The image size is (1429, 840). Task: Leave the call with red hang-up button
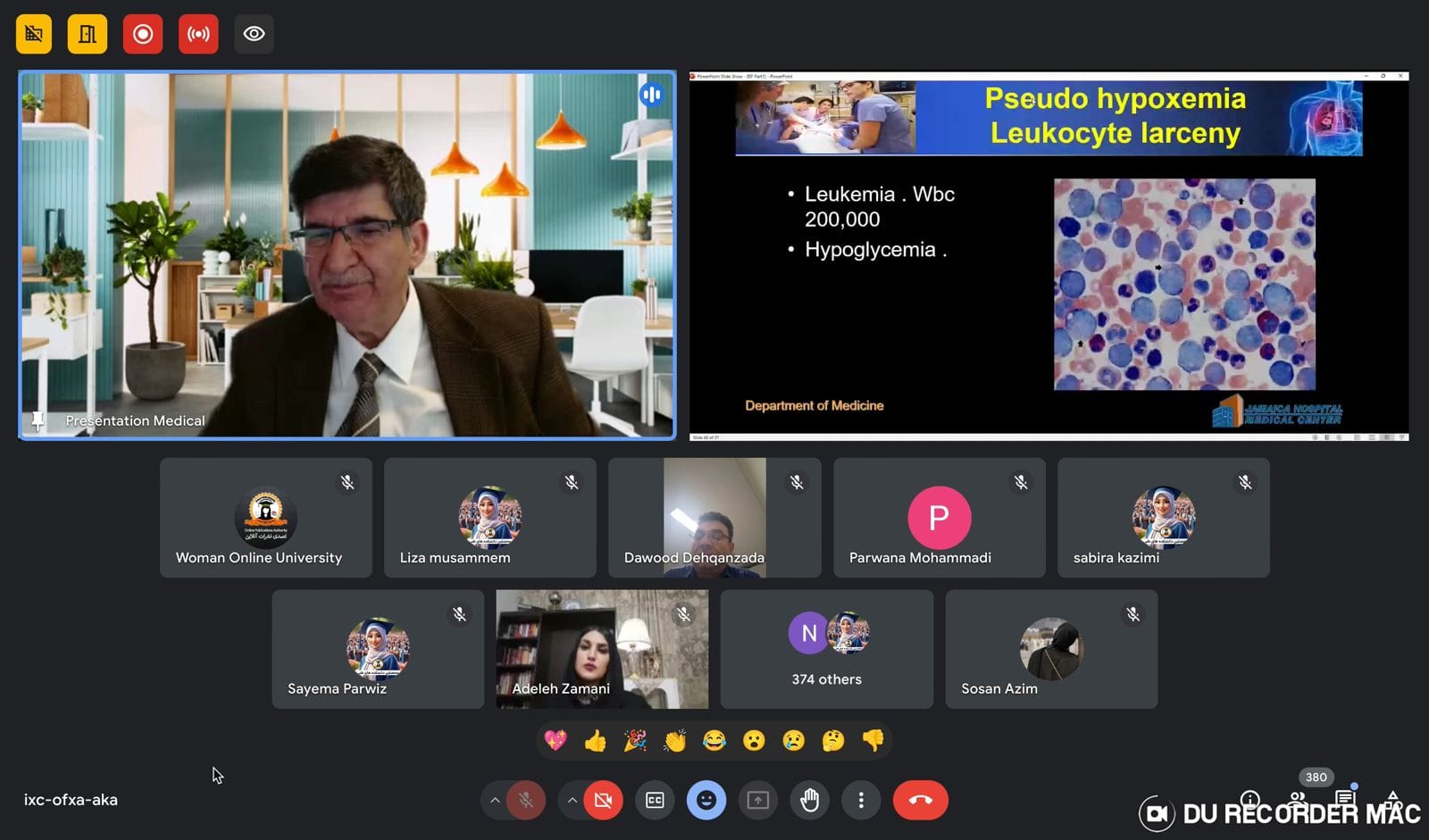[920, 801]
